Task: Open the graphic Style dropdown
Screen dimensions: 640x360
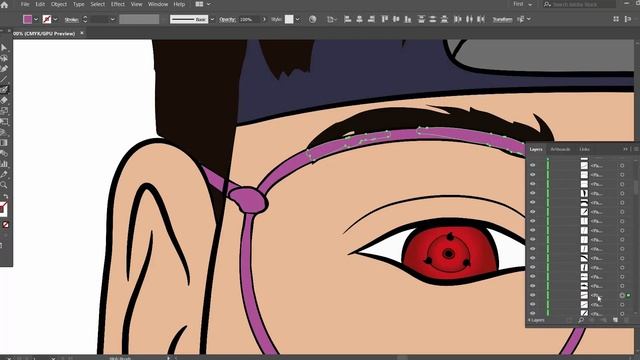Action: [298, 19]
